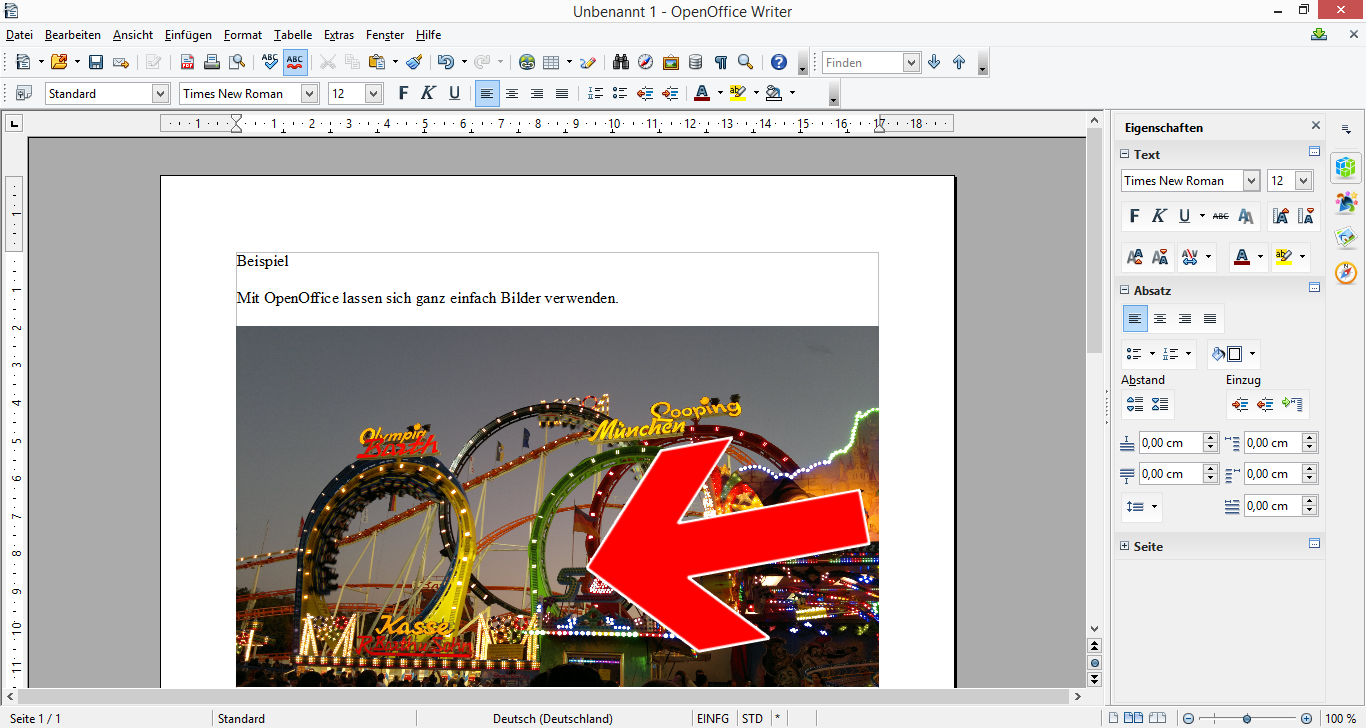1366x728 pixels.
Task: Open Find & Replace binoculars icon
Action: [x=620, y=62]
